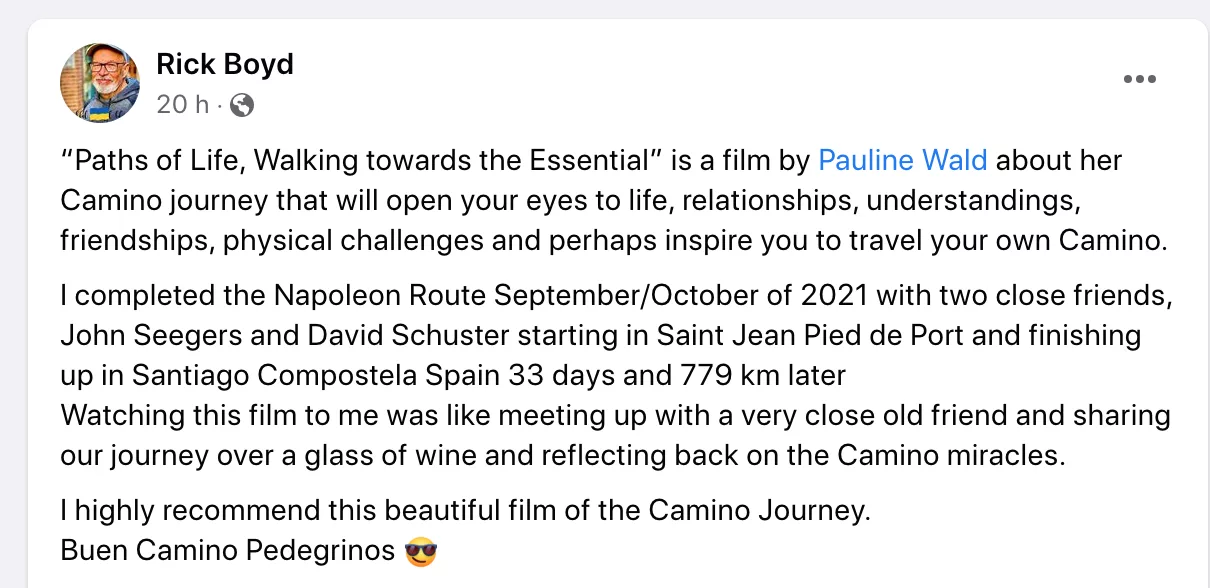Click the closing line "Buen Camino Pedegrinos"
The image size is (1210, 588).
(228, 551)
